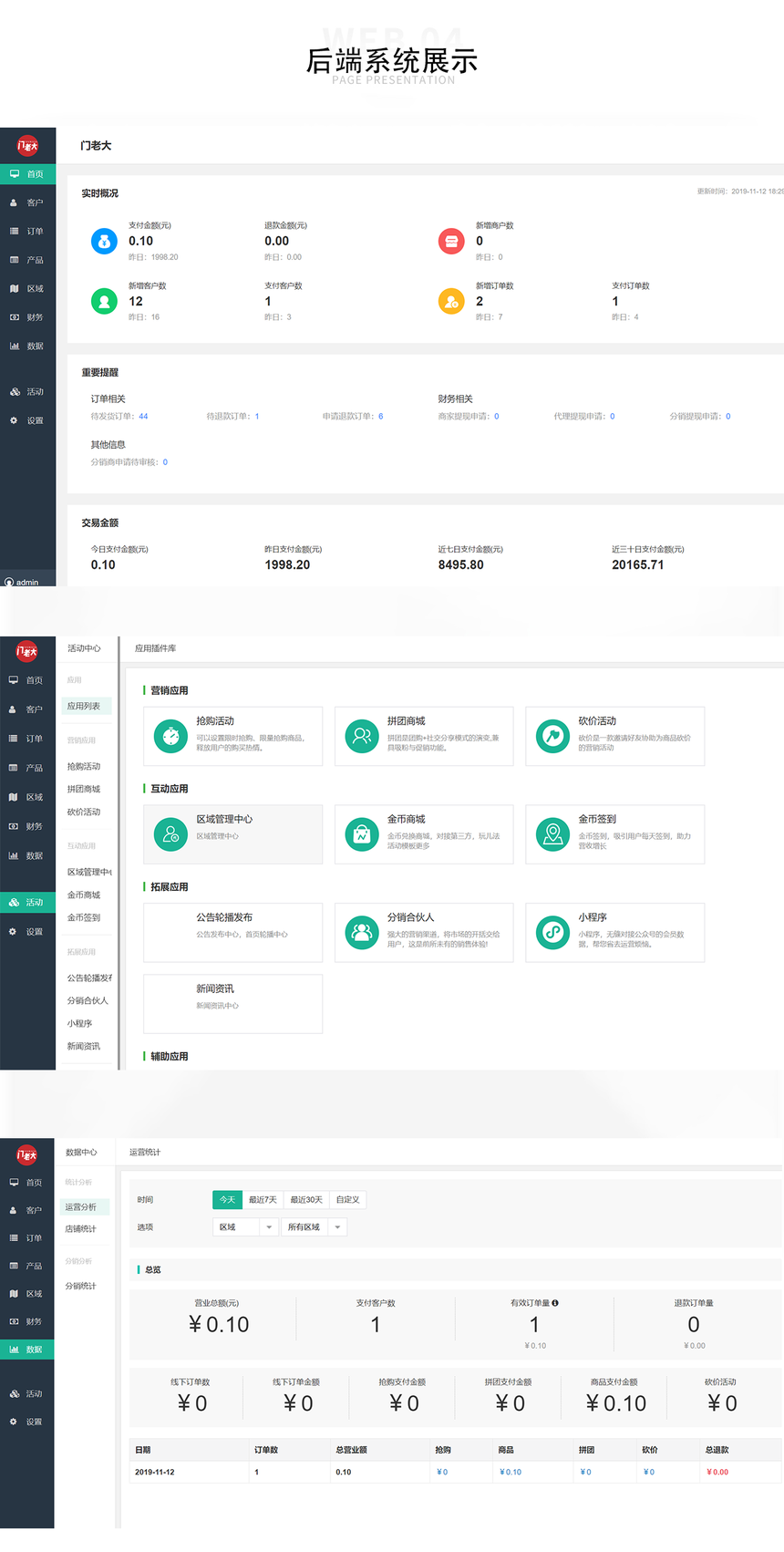
Task: Click the 自定义 custom range button
Action: (x=347, y=1200)
